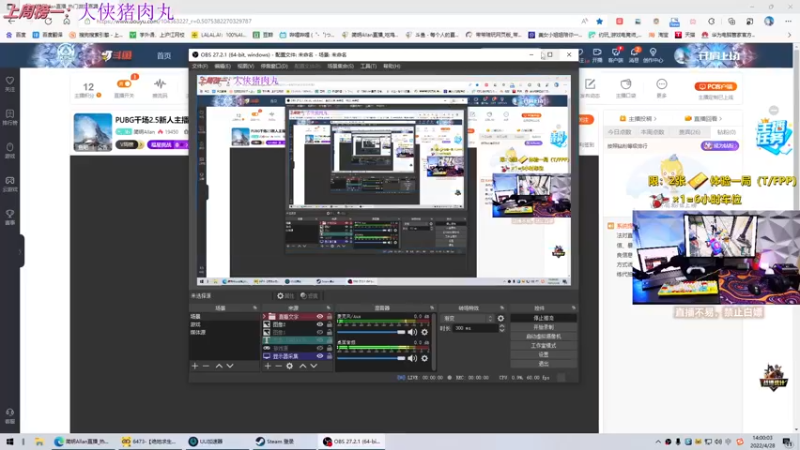This screenshot has width=800, height=450.
Task: Open Windows Start menu
Action: [9, 441]
